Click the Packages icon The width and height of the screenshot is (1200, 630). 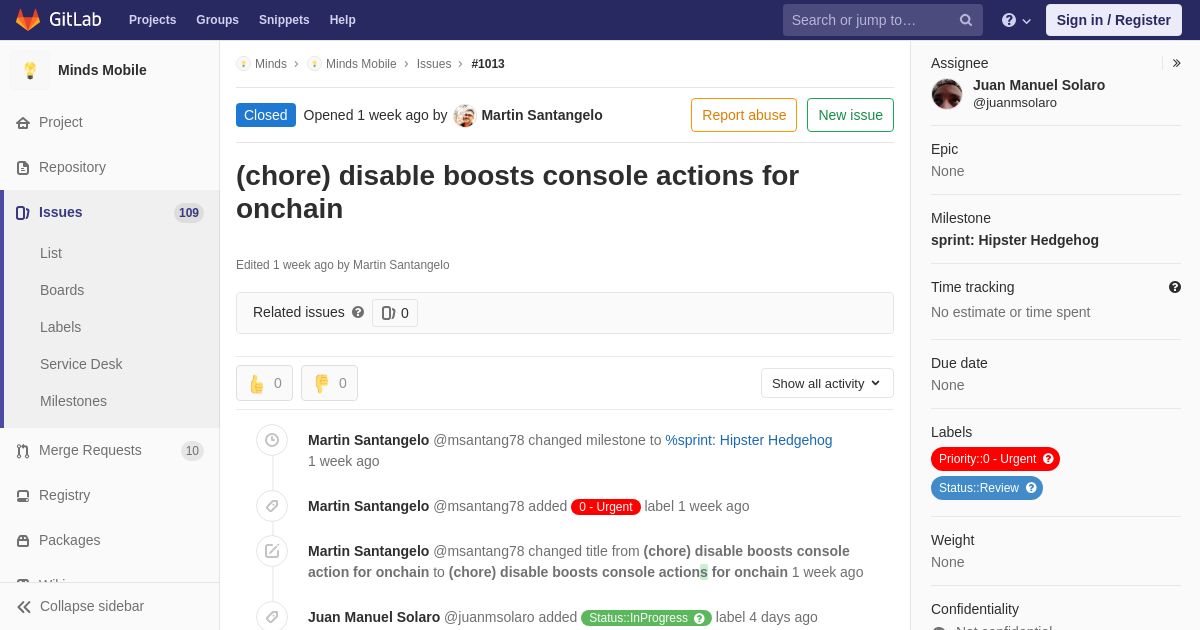23,541
